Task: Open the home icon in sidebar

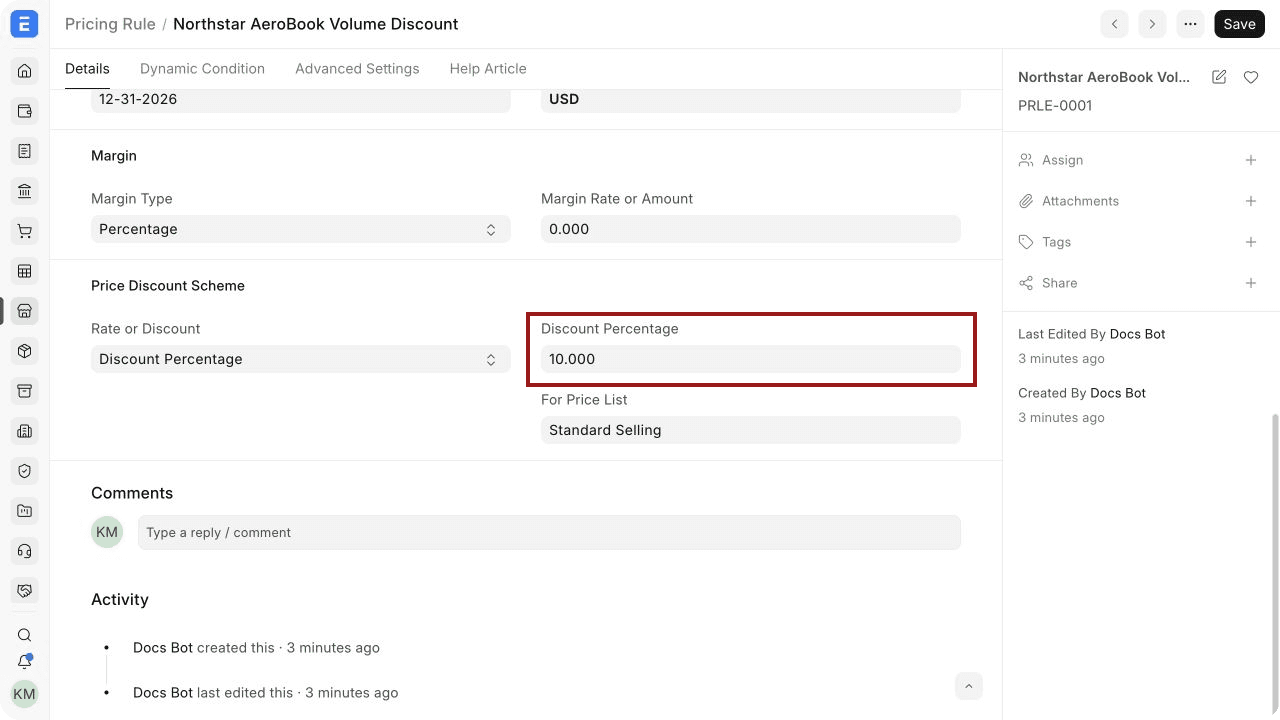Action: point(25,71)
